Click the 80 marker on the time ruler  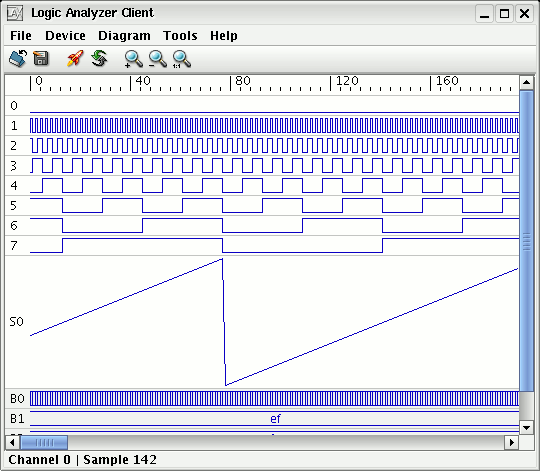point(243,81)
